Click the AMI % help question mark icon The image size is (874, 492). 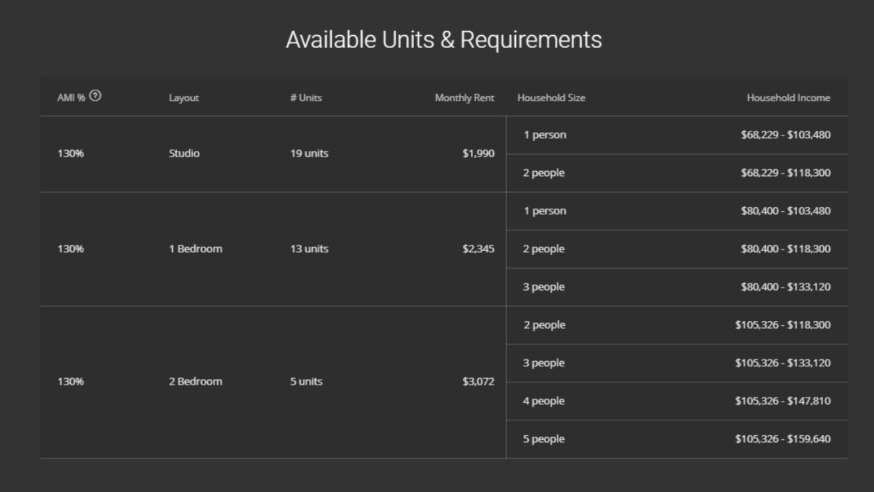[95, 97]
